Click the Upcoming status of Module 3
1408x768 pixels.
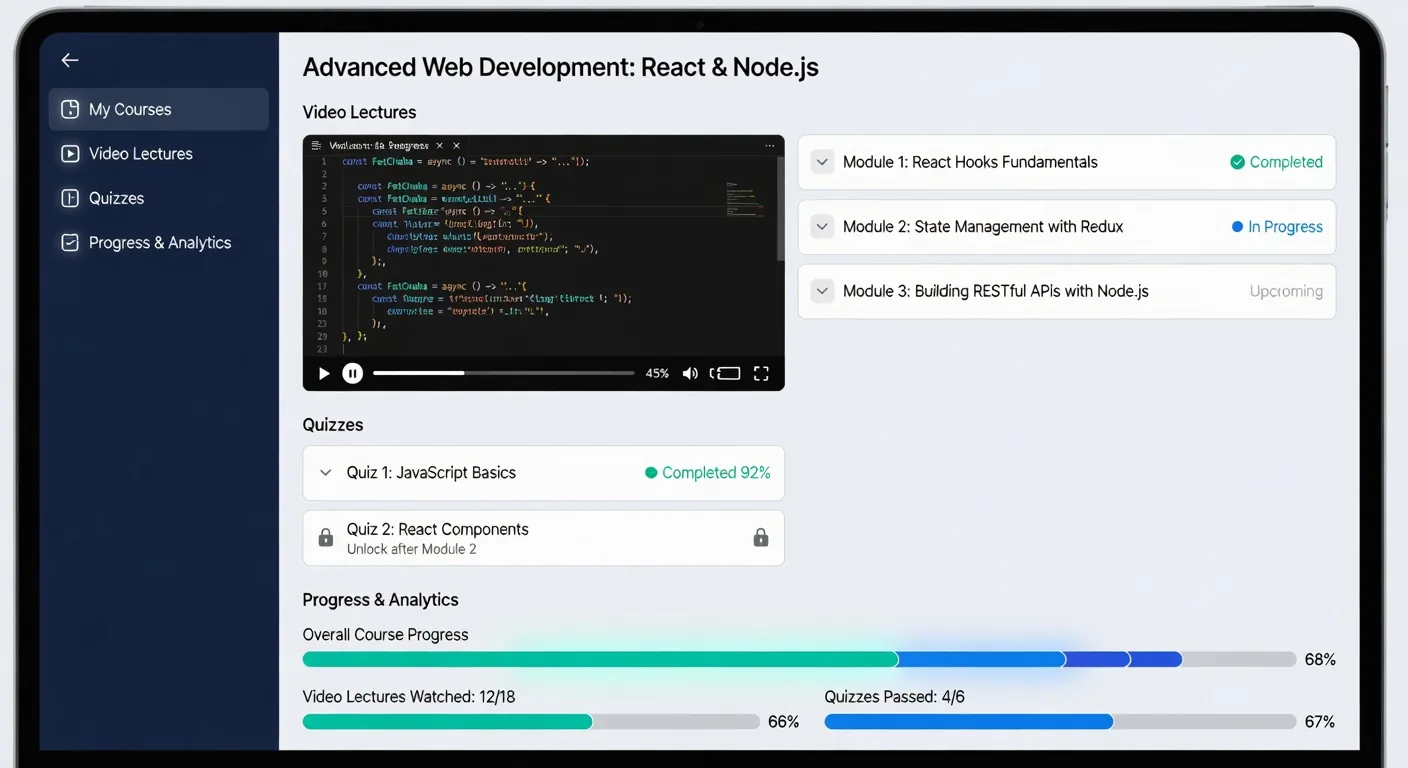[x=1286, y=292]
